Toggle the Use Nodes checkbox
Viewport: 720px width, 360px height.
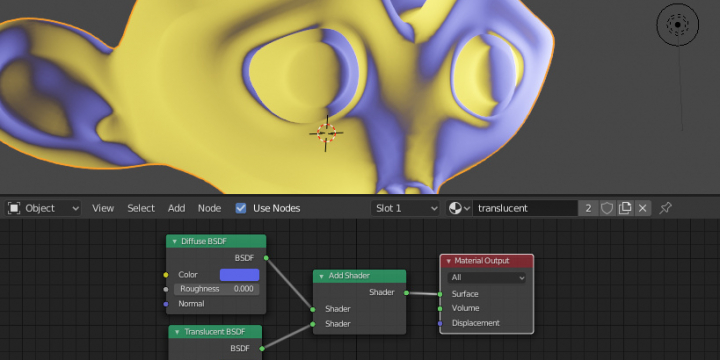click(241, 208)
